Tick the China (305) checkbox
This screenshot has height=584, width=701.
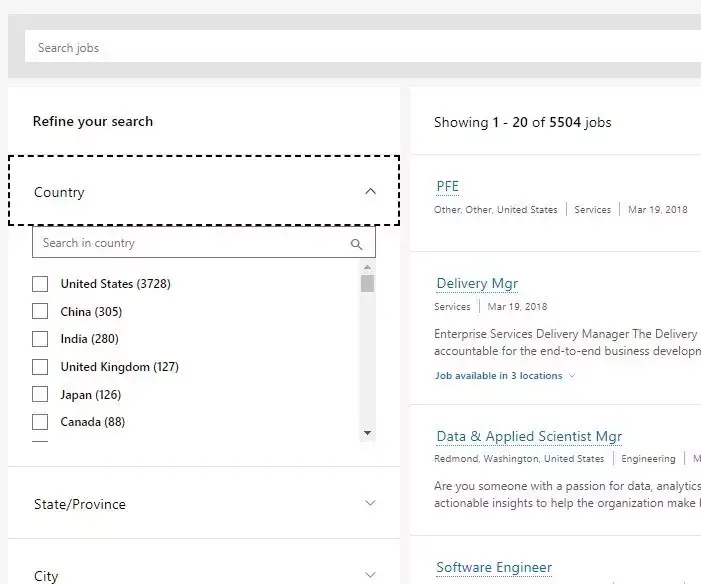(40, 311)
